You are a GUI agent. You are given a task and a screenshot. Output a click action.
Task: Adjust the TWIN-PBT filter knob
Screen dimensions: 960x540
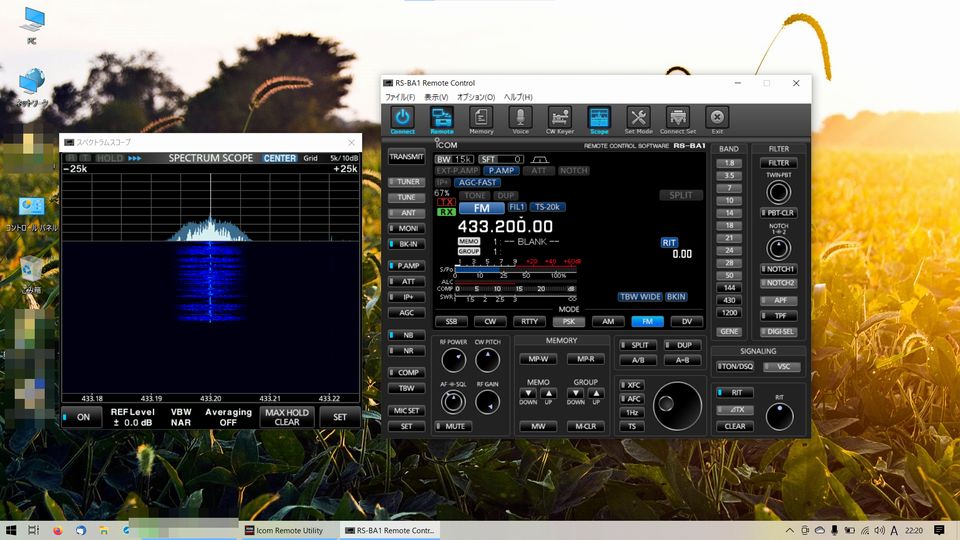pos(778,192)
